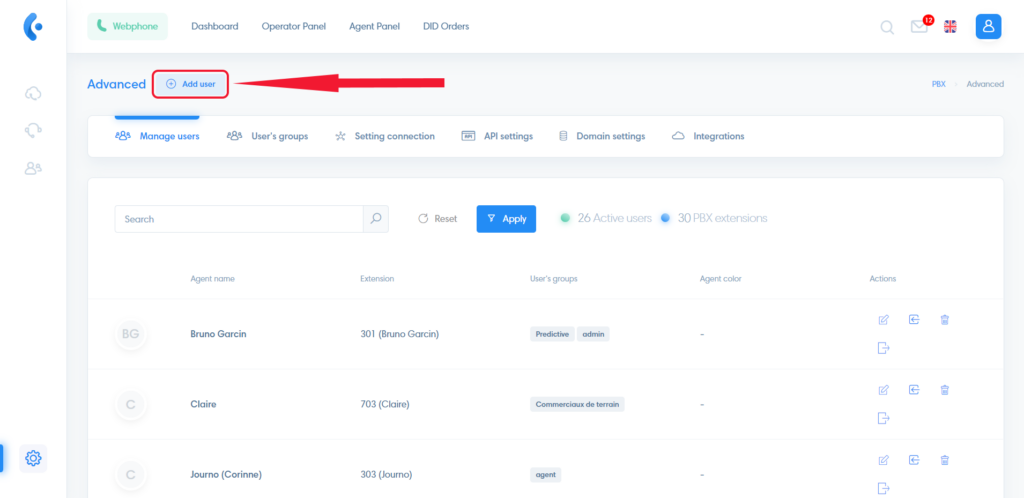Click the Claire agent name
Viewport: 1024px width, 498px height.
203,405
